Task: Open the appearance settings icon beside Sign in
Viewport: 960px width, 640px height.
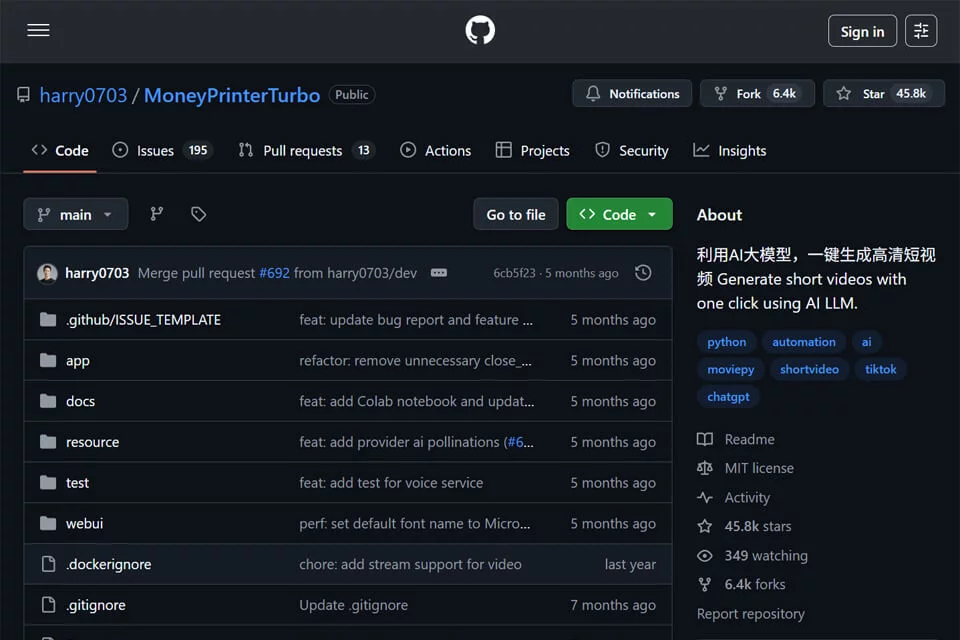Action: [921, 31]
